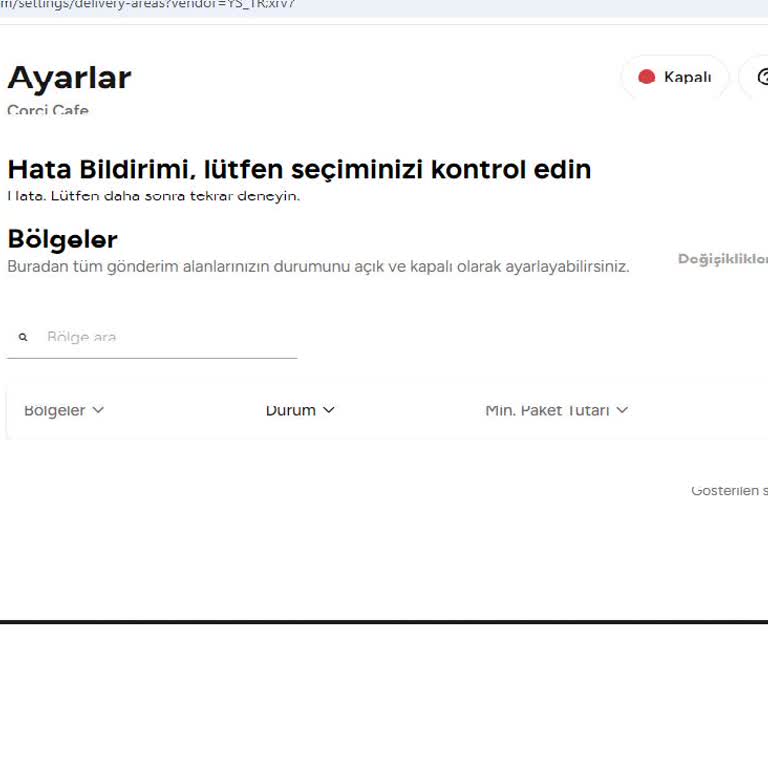Sort by the Bölgeler column header
This screenshot has width=768, height=768.
[64, 410]
